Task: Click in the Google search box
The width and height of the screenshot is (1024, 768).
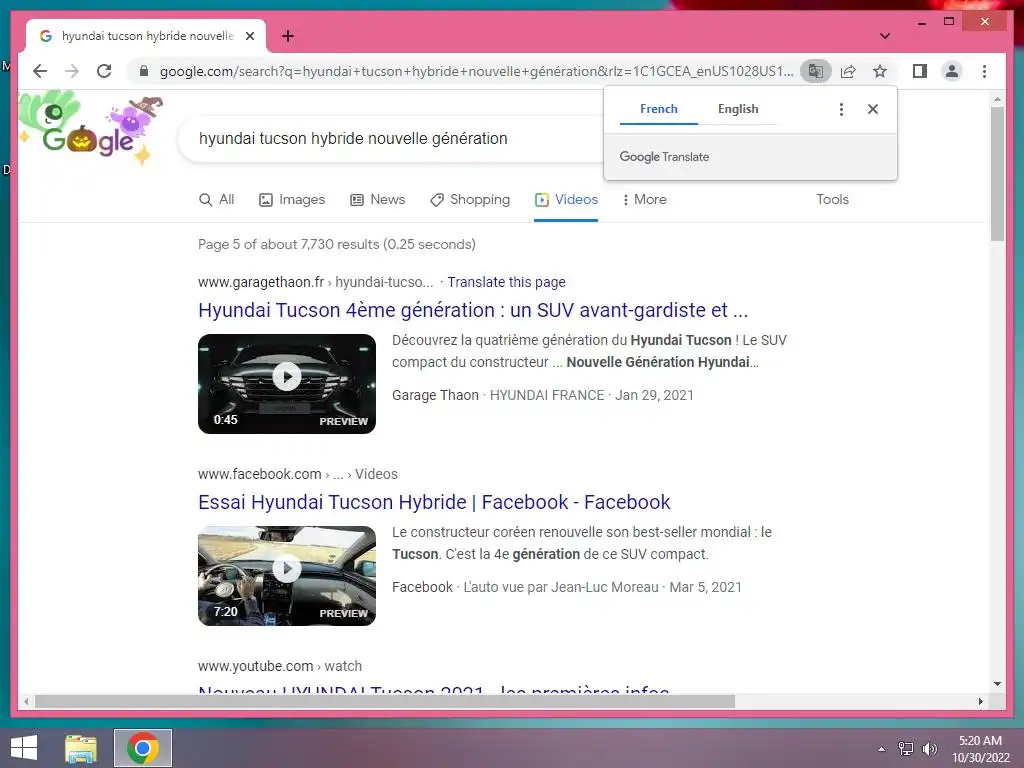Action: click(x=392, y=138)
